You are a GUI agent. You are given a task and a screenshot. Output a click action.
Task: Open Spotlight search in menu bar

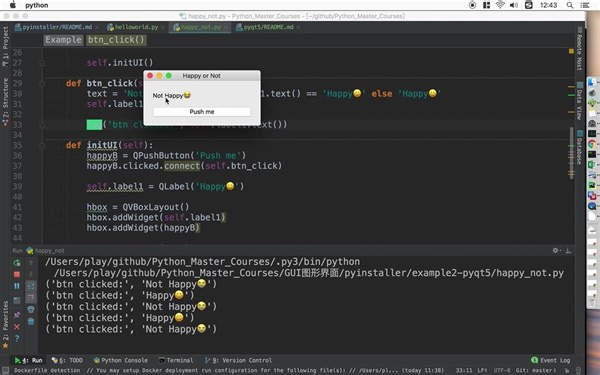tap(570, 5)
